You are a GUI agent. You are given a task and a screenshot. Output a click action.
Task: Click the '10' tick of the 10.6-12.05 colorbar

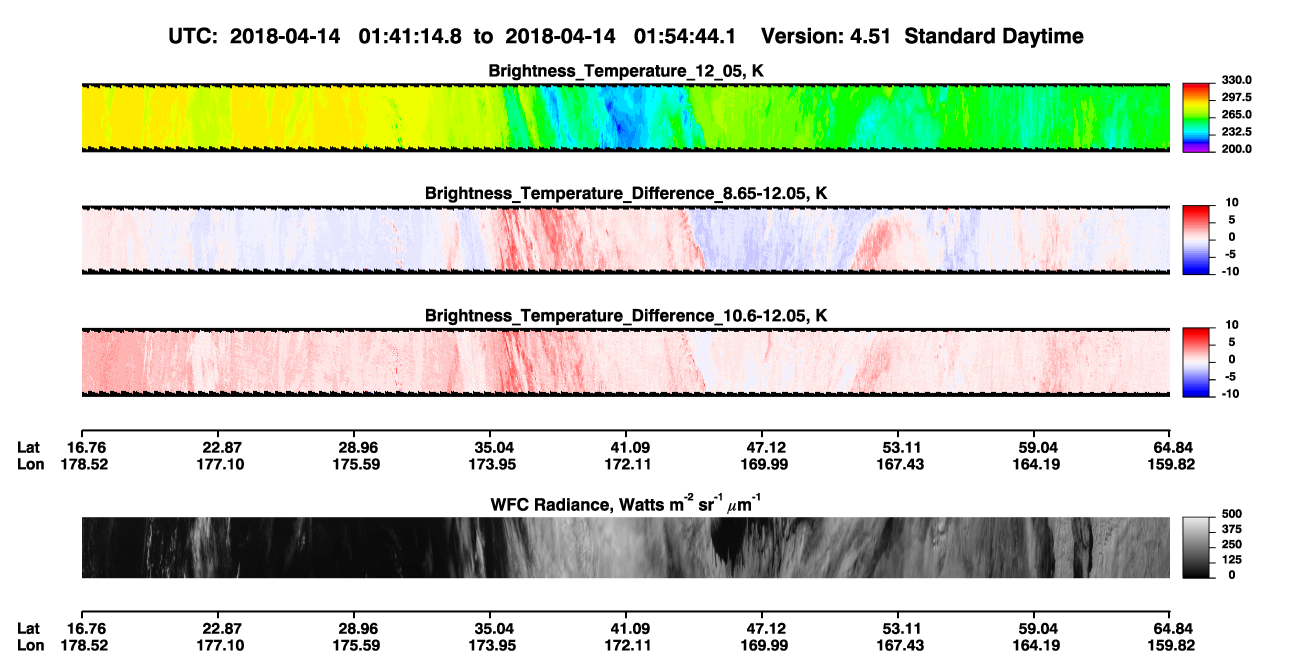(x=1233, y=325)
